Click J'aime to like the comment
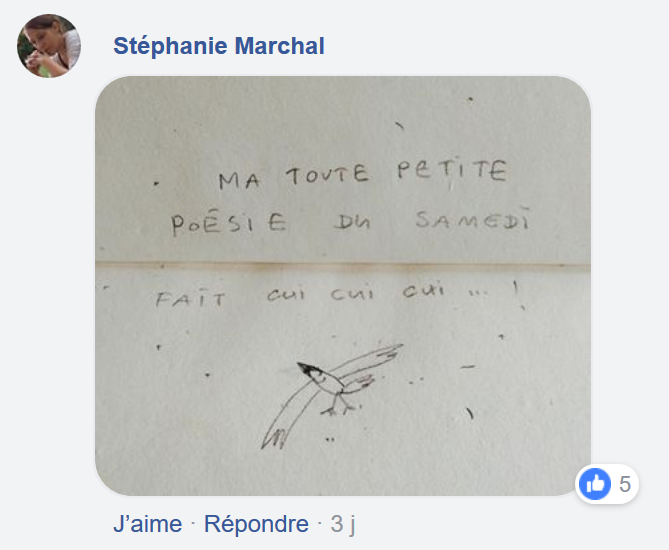669x550 pixels. coord(148,524)
